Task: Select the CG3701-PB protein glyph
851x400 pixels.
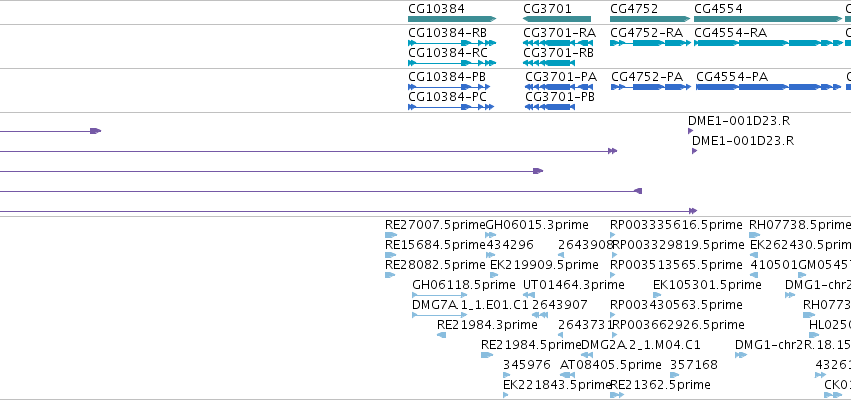Action: click(550, 107)
